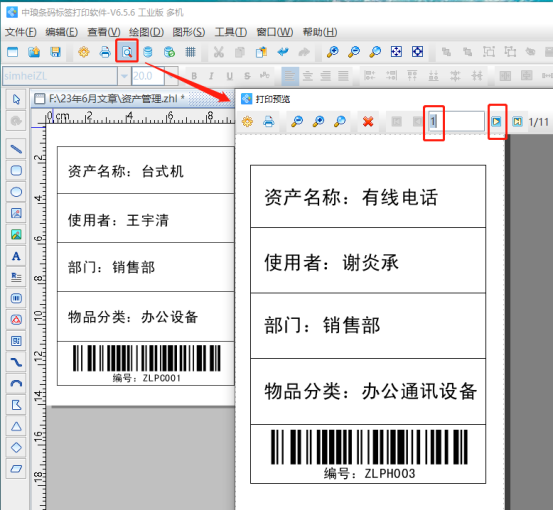The width and height of the screenshot is (554, 511).
Task: Zoom in within the print preview toolbar
Action: coord(318,122)
